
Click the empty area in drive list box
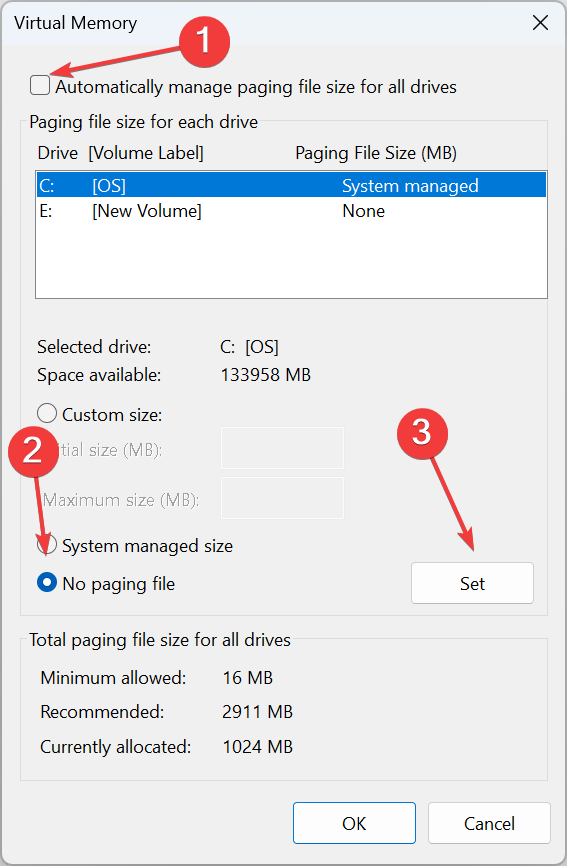(x=292, y=260)
